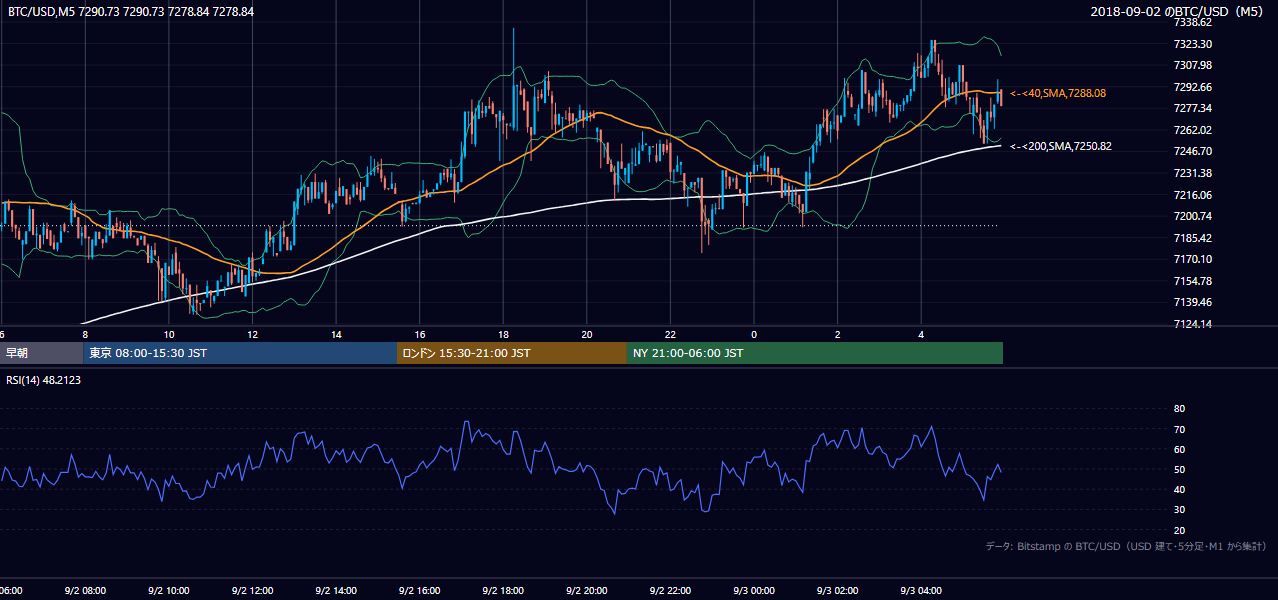Viewport: 1278px width, 600px height.
Task: Click price axis value 7185.42
Action: coord(1193,238)
